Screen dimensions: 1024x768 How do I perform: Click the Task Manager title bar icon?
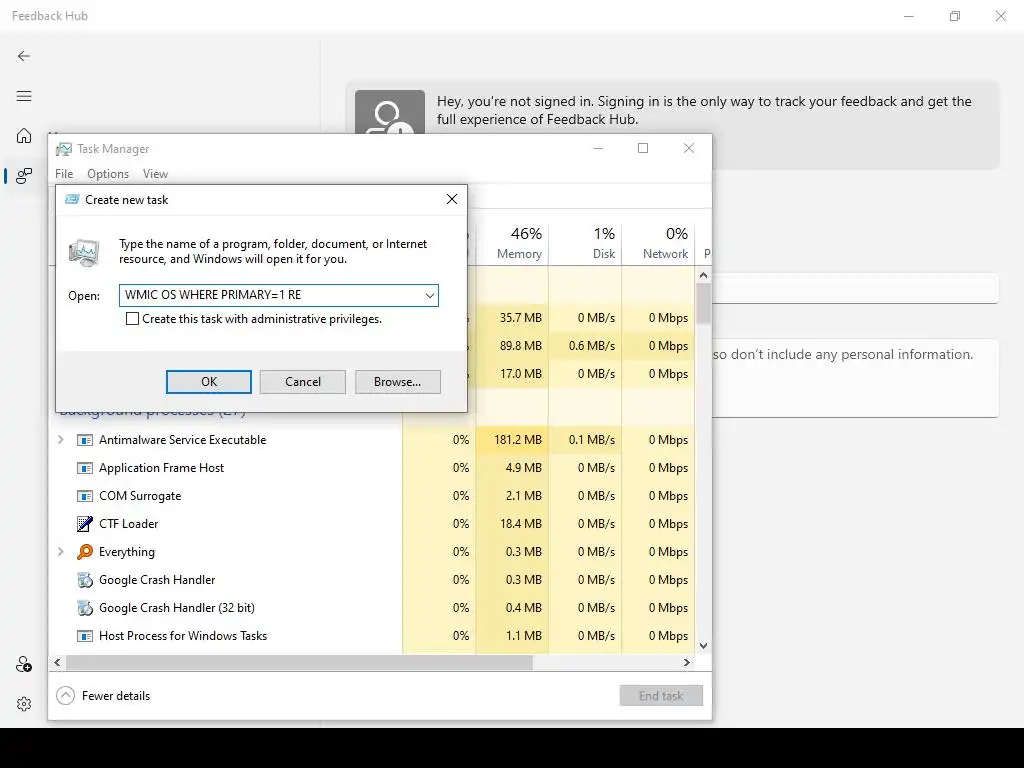point(64,149)
